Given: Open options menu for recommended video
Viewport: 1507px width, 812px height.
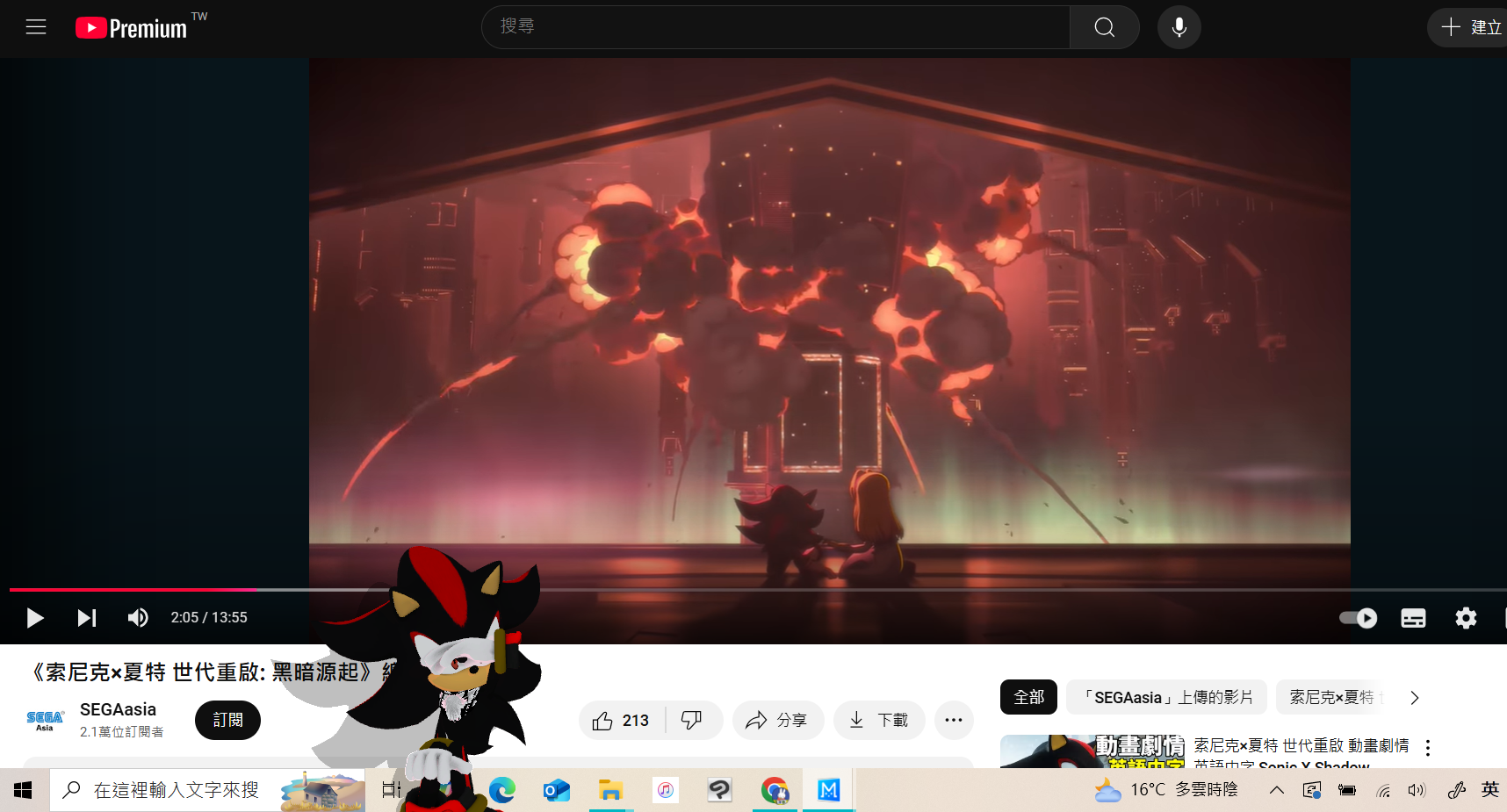Looking at the screenshot, I should pyautogui.click(x=1428, y=748).
